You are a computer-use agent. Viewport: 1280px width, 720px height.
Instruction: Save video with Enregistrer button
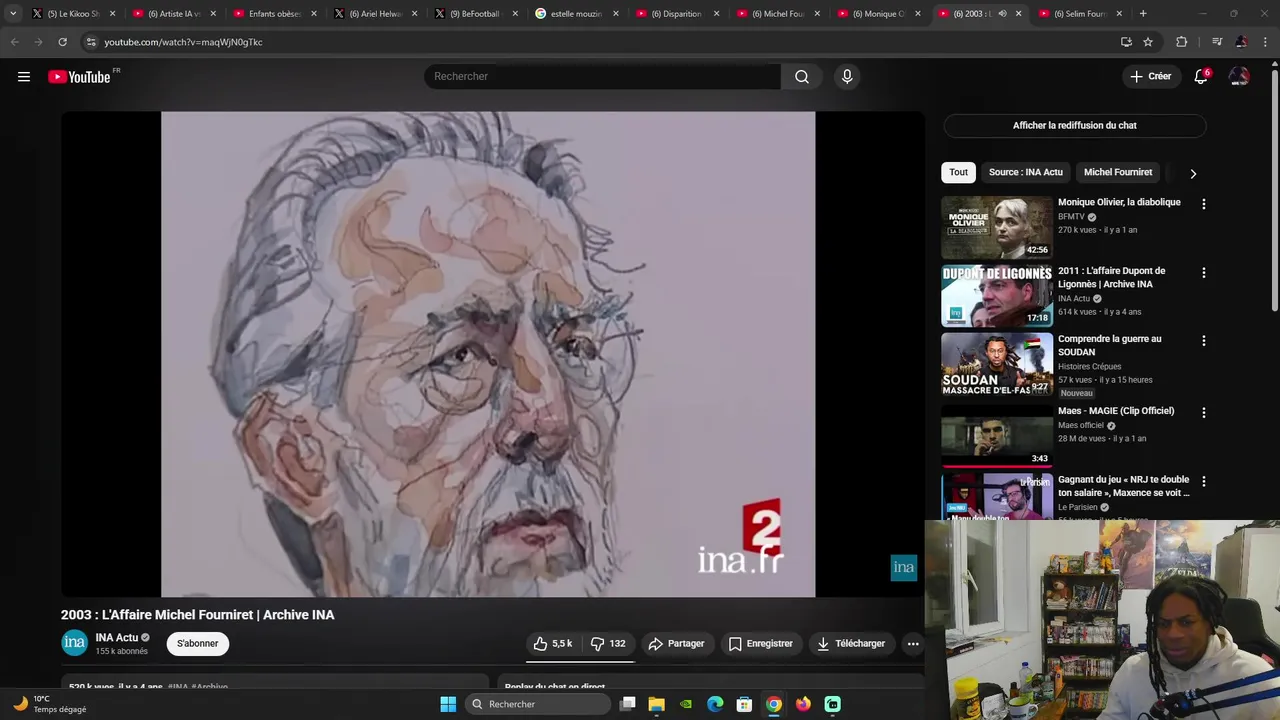click(760, 644)
